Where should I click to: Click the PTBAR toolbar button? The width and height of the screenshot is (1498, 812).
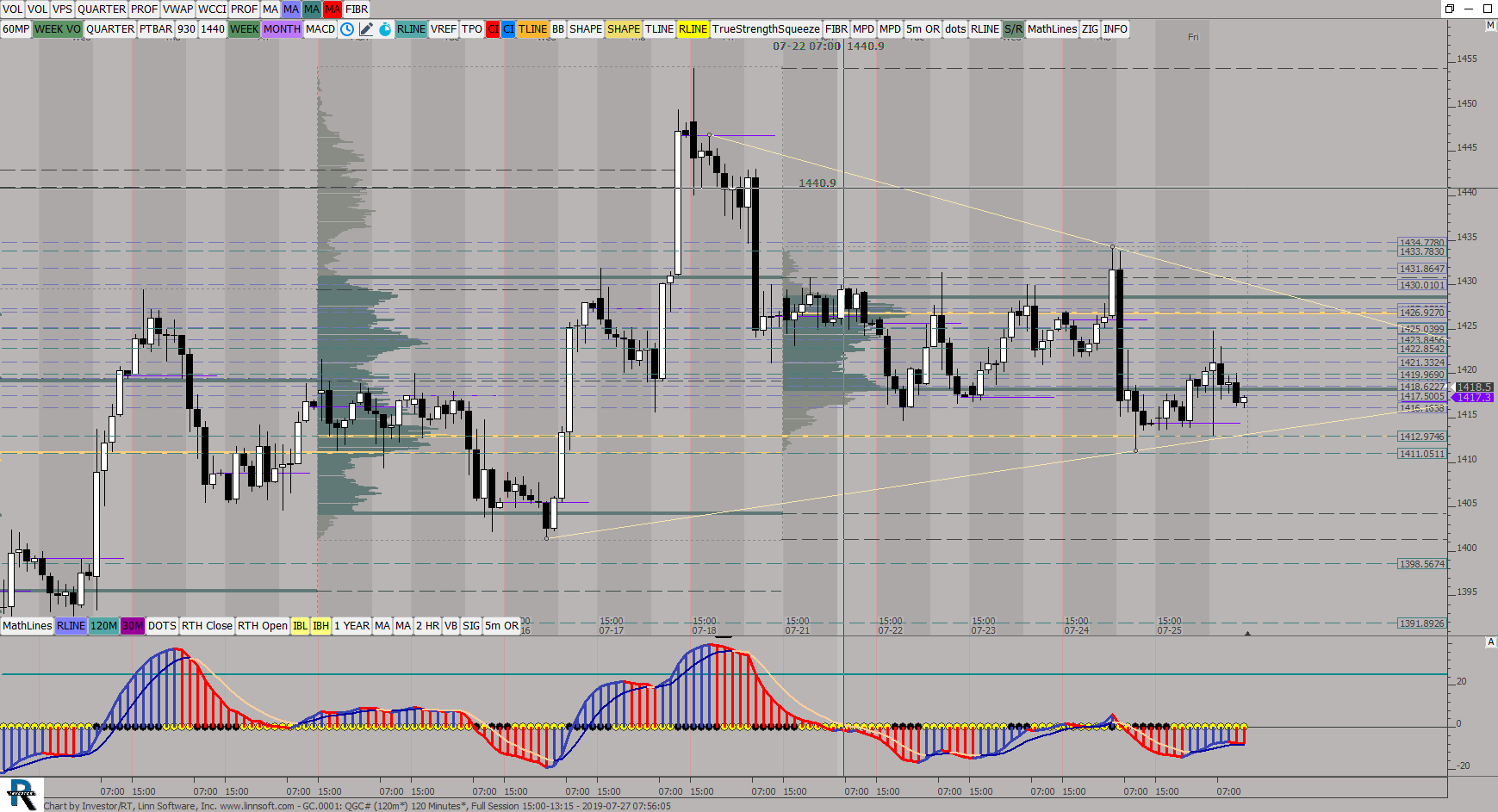[x=156, y=29]
